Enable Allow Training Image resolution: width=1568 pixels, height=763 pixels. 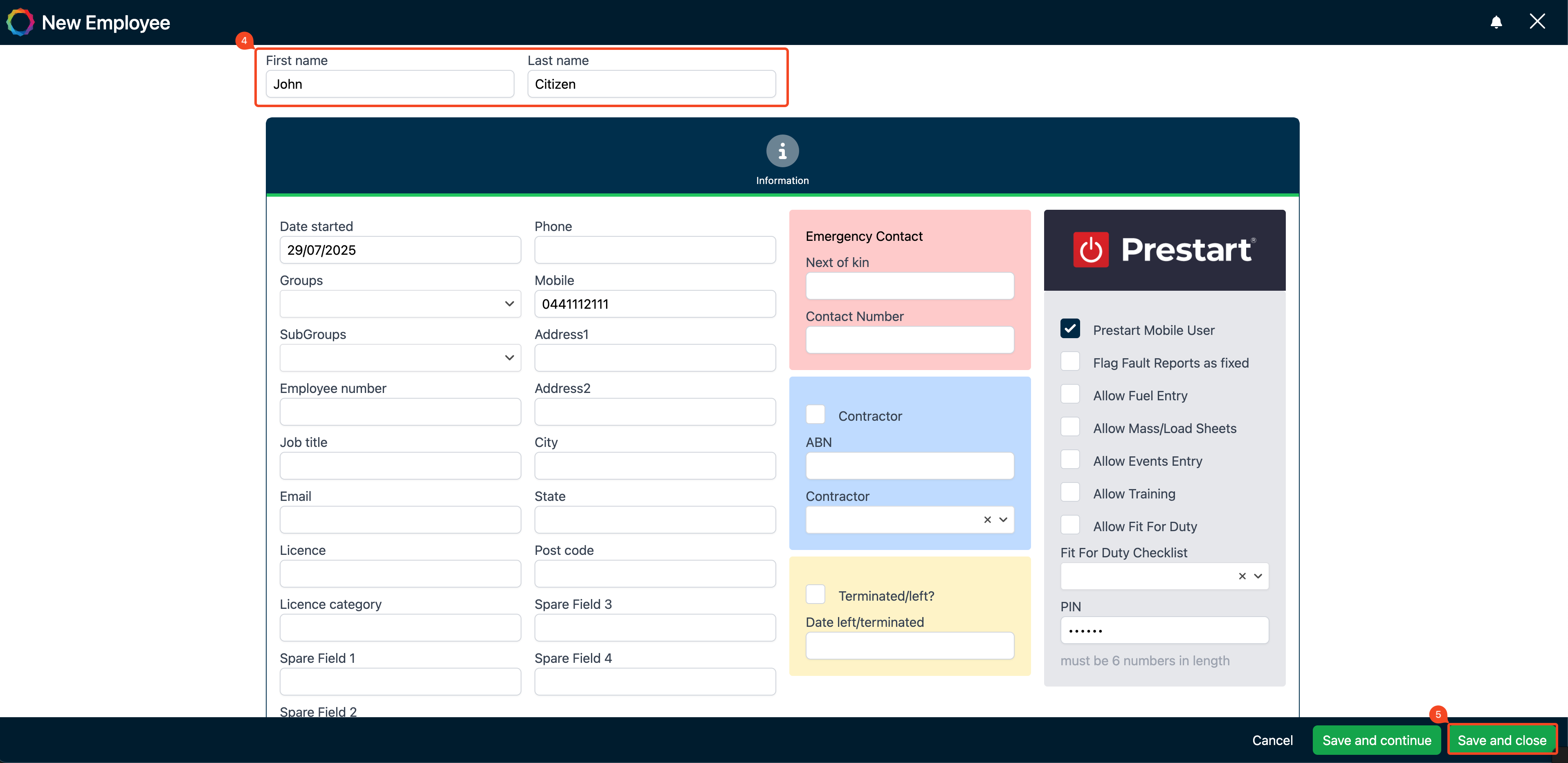point(1071,491)
